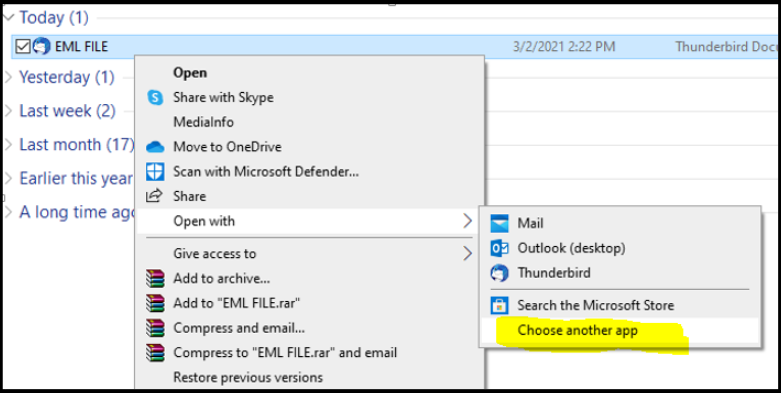The width and height of the screenshot is (781, 393).
Task: Click the Thunderbird icon in submenu
Action: (500, 273)
